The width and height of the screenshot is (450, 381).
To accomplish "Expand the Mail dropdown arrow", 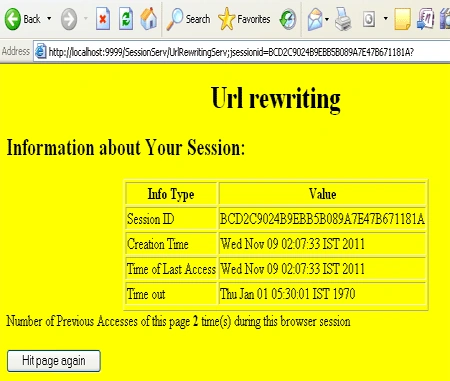I will coord(327,19).
